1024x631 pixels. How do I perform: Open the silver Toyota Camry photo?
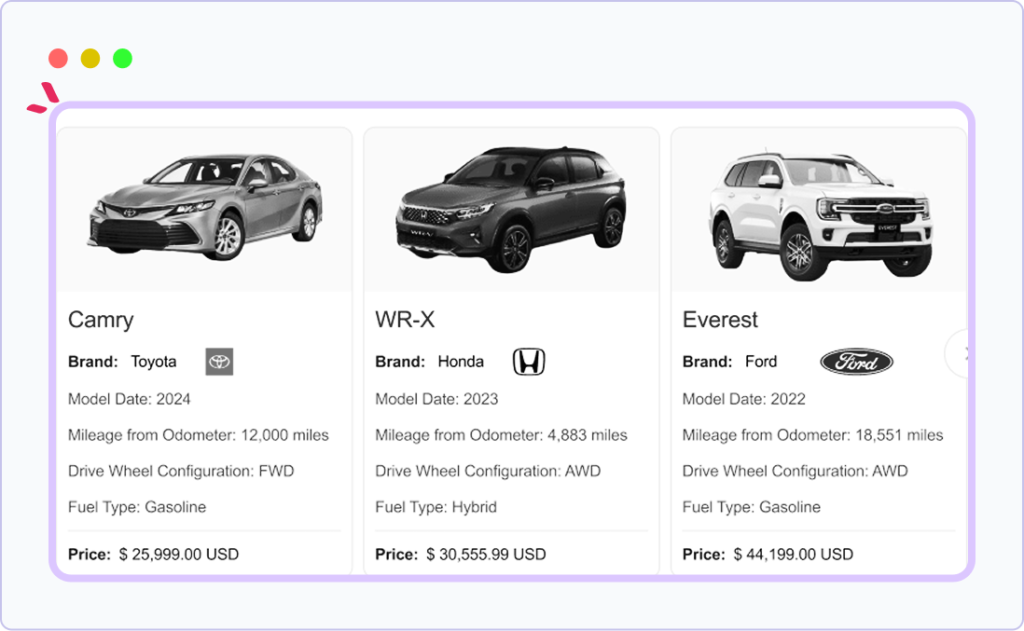coord(205,210)
